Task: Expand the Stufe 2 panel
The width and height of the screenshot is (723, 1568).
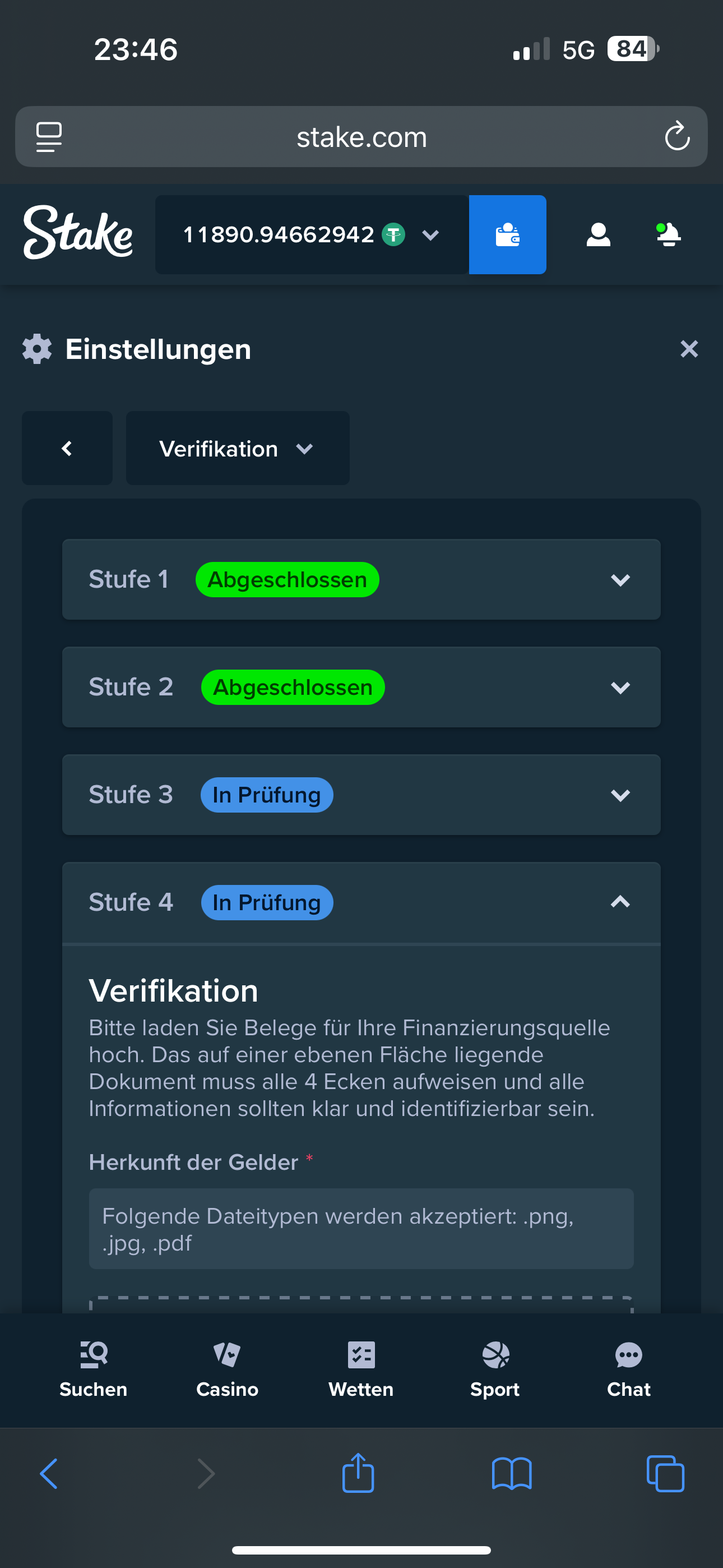Action: [x=619, y=688]
